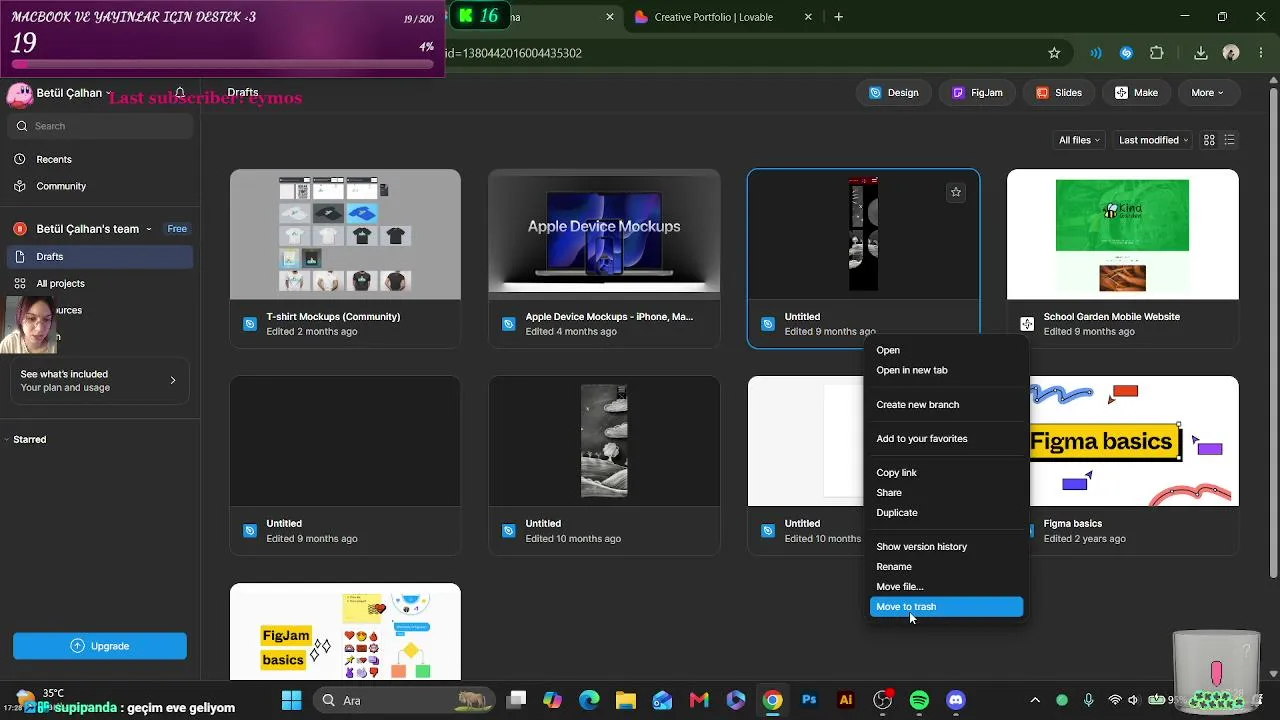
Task: Click the file icon beside School Garden Mobile Website
Action: click(x=1027, y=324)
